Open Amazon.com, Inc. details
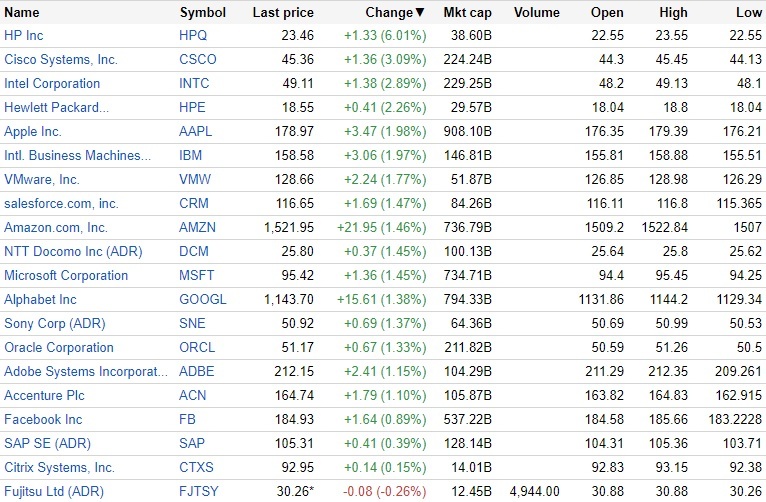Image resolution: width=766 pixels, height=502 pixels. [56, 228]
